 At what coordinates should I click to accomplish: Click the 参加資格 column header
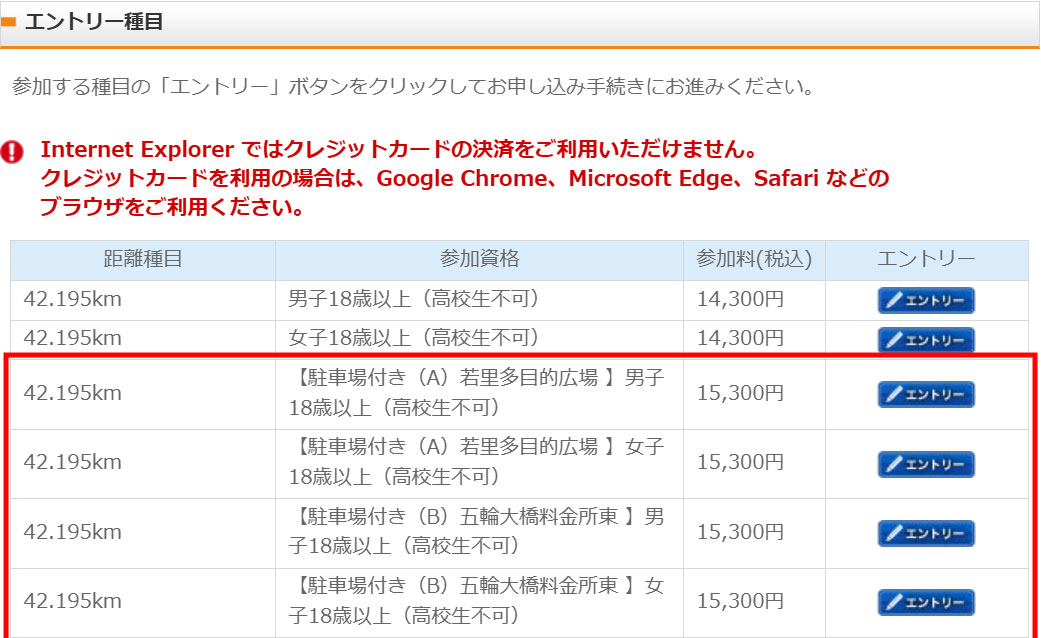click(x=479, y=259)
